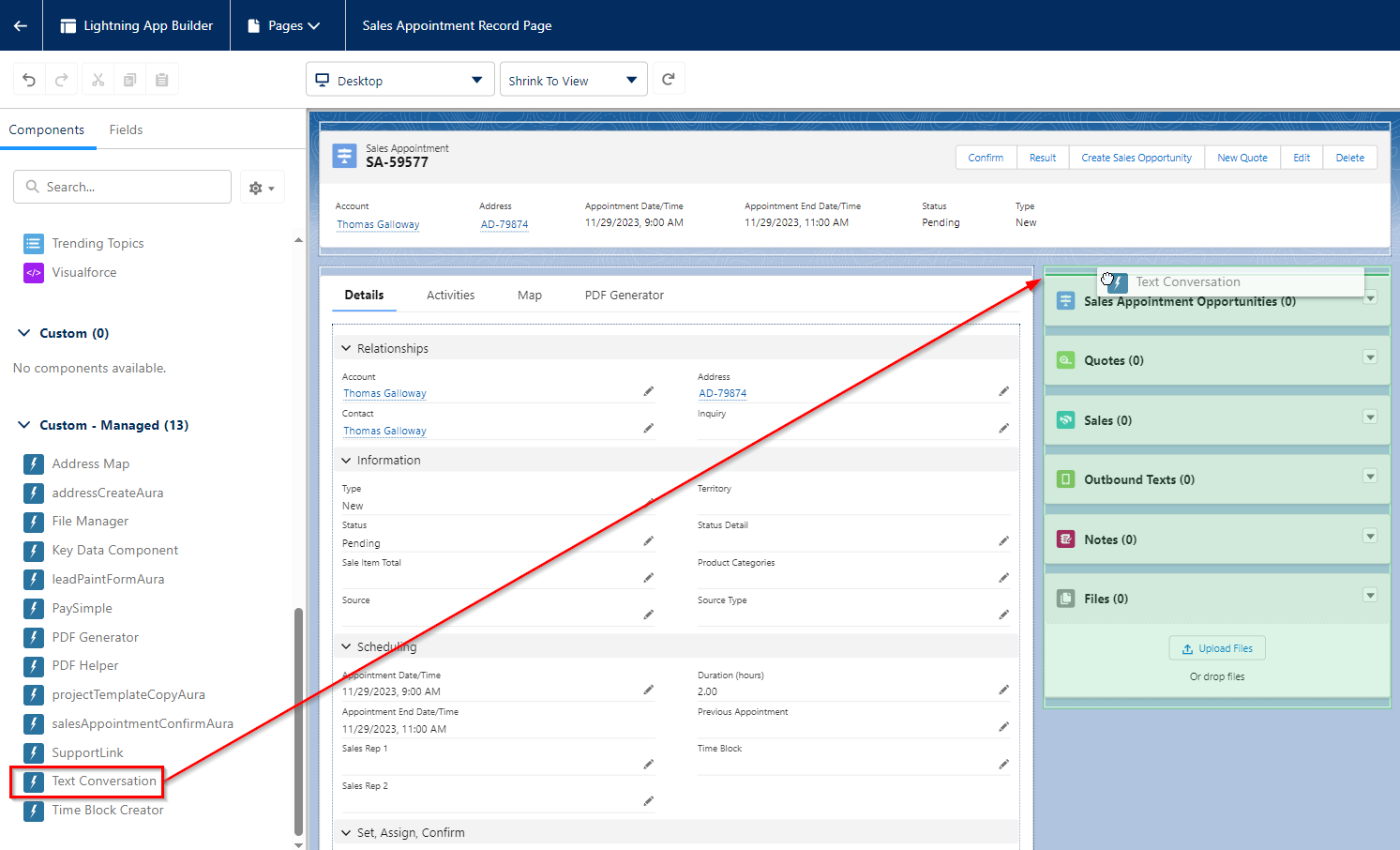Click the Paste icon in the toolbar
The height and width of the screenshot is (850, 1400).
(x=162, y=79)
